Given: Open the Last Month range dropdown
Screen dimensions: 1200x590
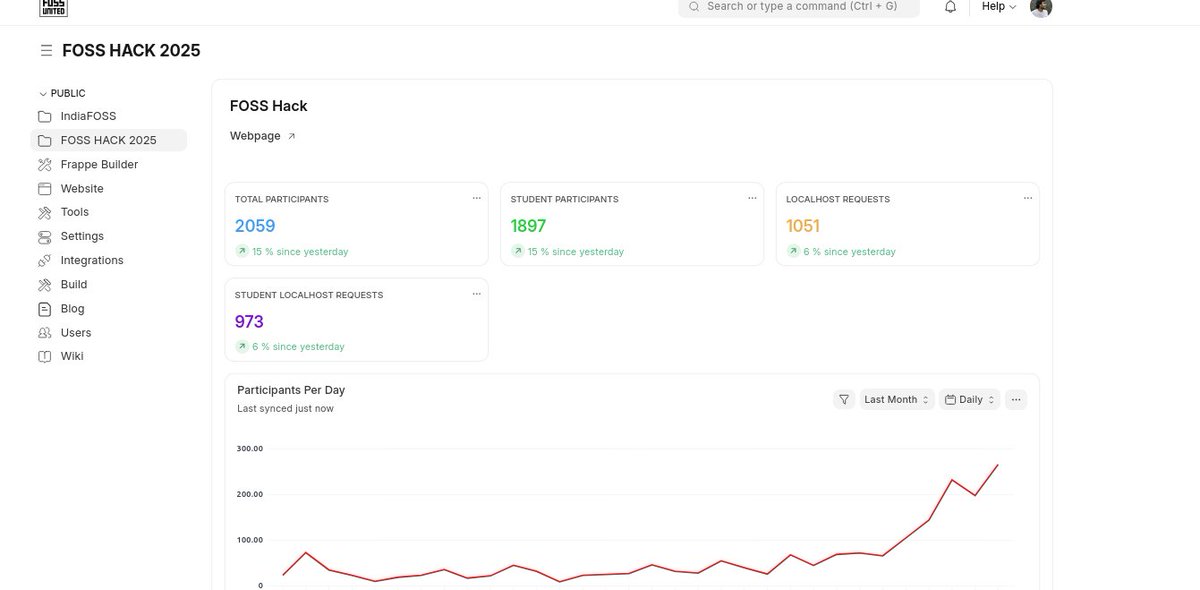Looking at the screenshot, I should coord(897,399).
